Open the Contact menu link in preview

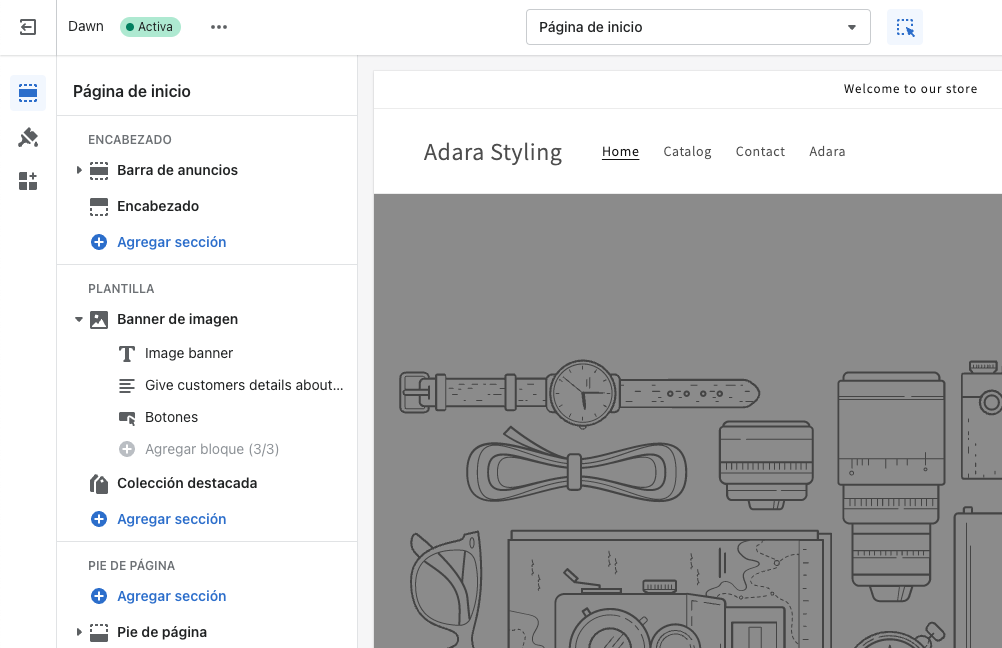coord(760,151)
